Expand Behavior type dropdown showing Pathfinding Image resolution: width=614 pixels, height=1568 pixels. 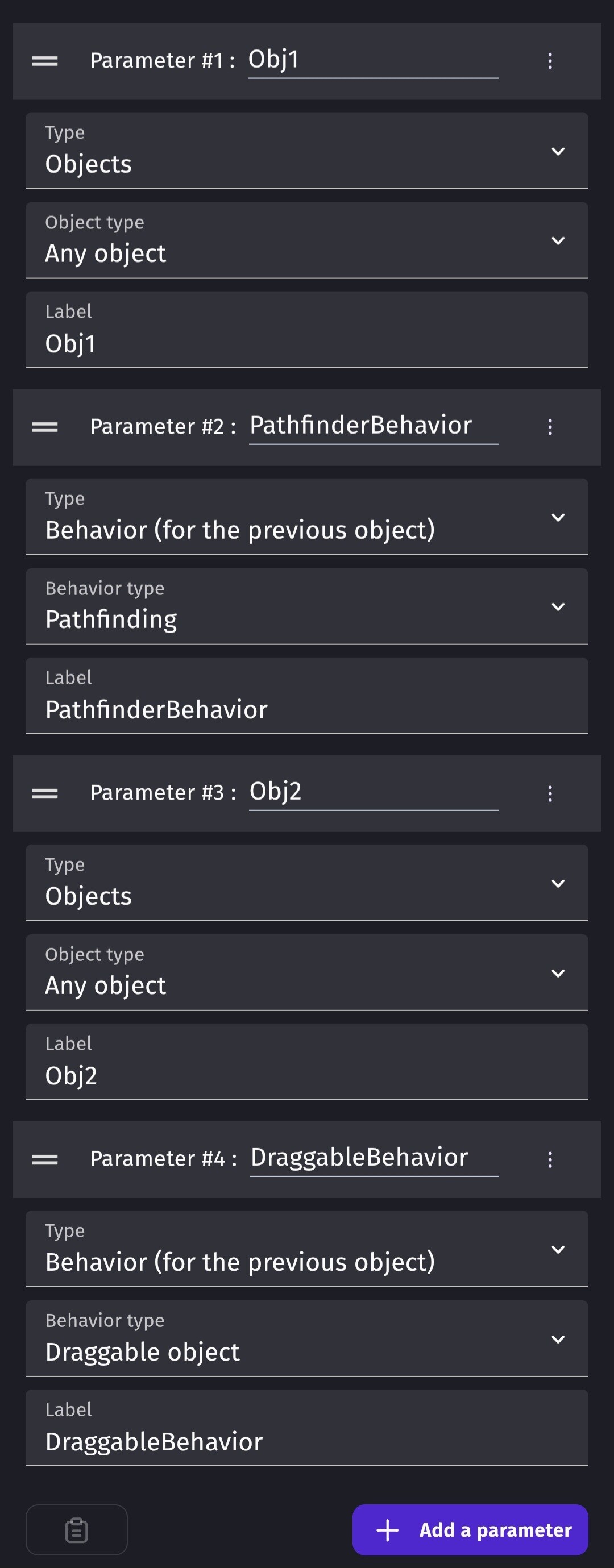tap(307, 606)
